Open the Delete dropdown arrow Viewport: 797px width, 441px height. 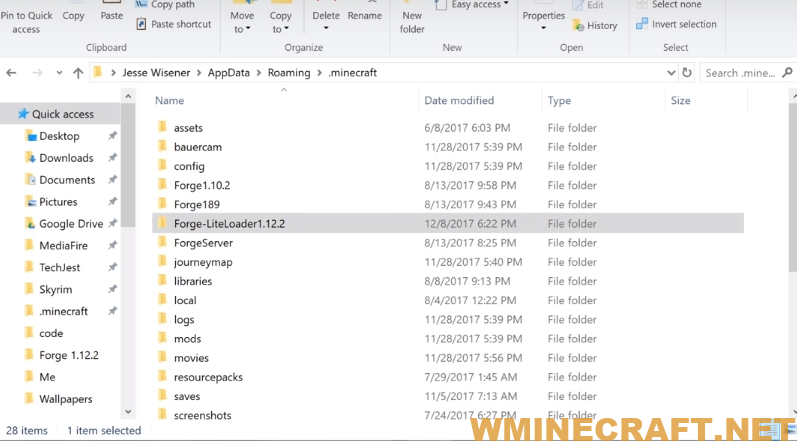click(x=326, y=28)
